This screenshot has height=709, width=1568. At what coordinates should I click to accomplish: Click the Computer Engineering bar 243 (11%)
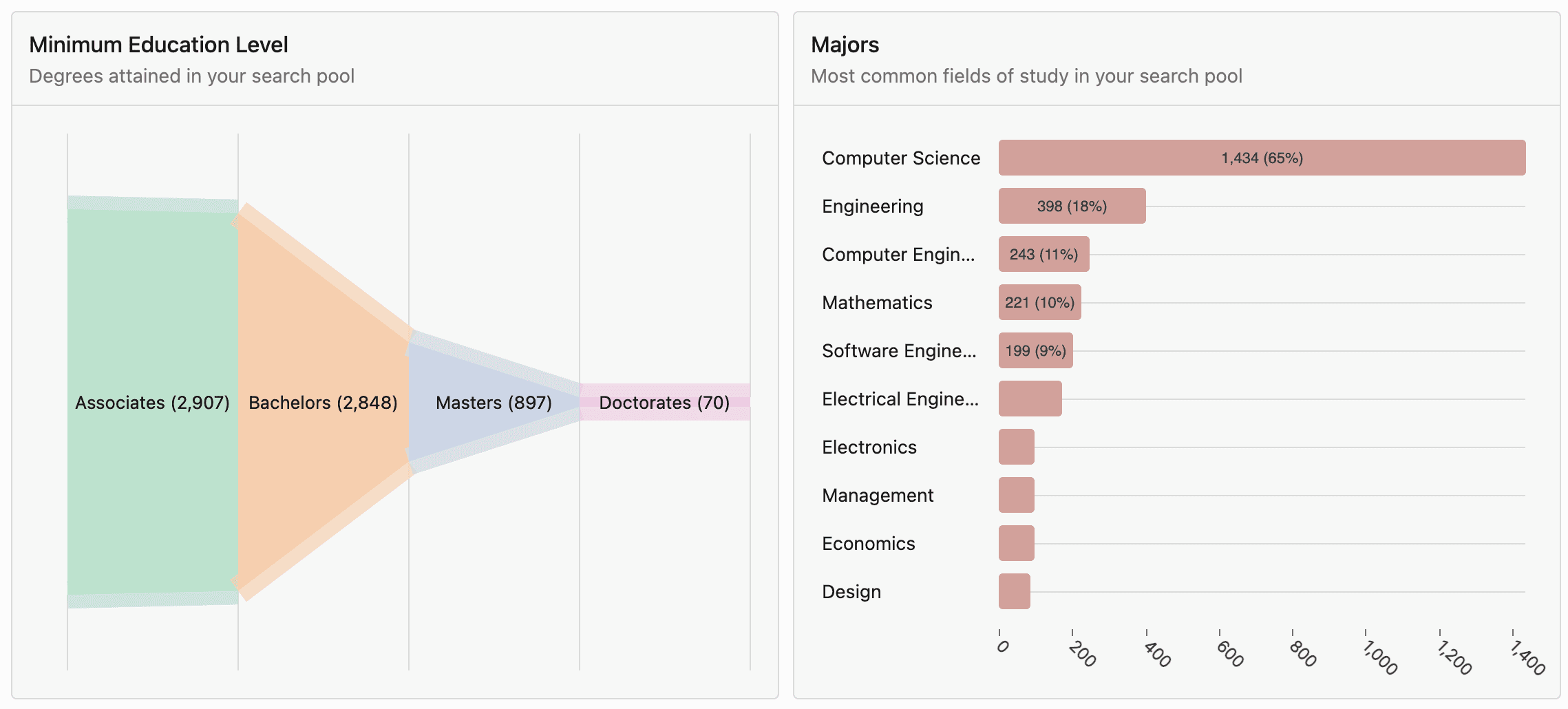point(1043,254)
